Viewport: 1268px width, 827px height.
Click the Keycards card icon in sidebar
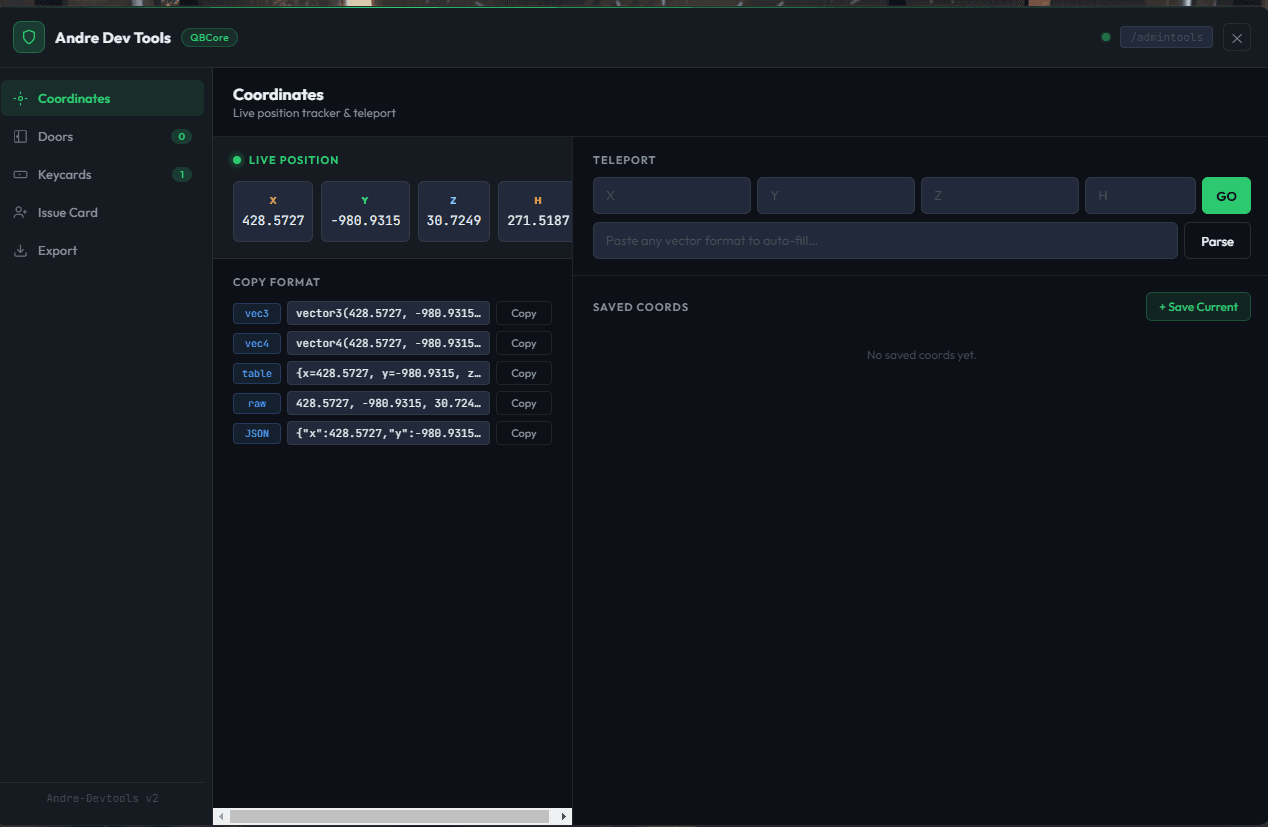[x=20, y=175]
